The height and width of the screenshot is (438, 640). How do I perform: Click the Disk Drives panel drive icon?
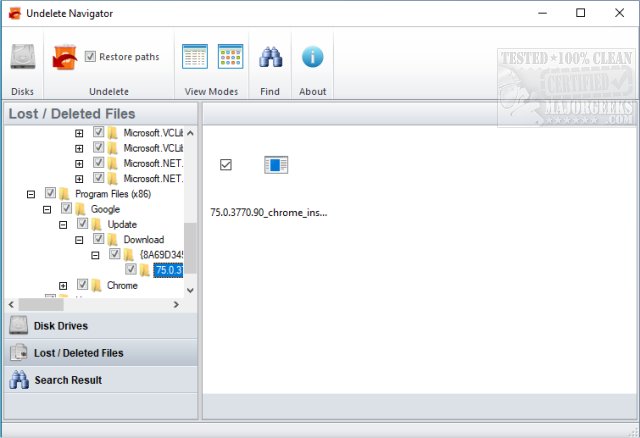point(18,325)
